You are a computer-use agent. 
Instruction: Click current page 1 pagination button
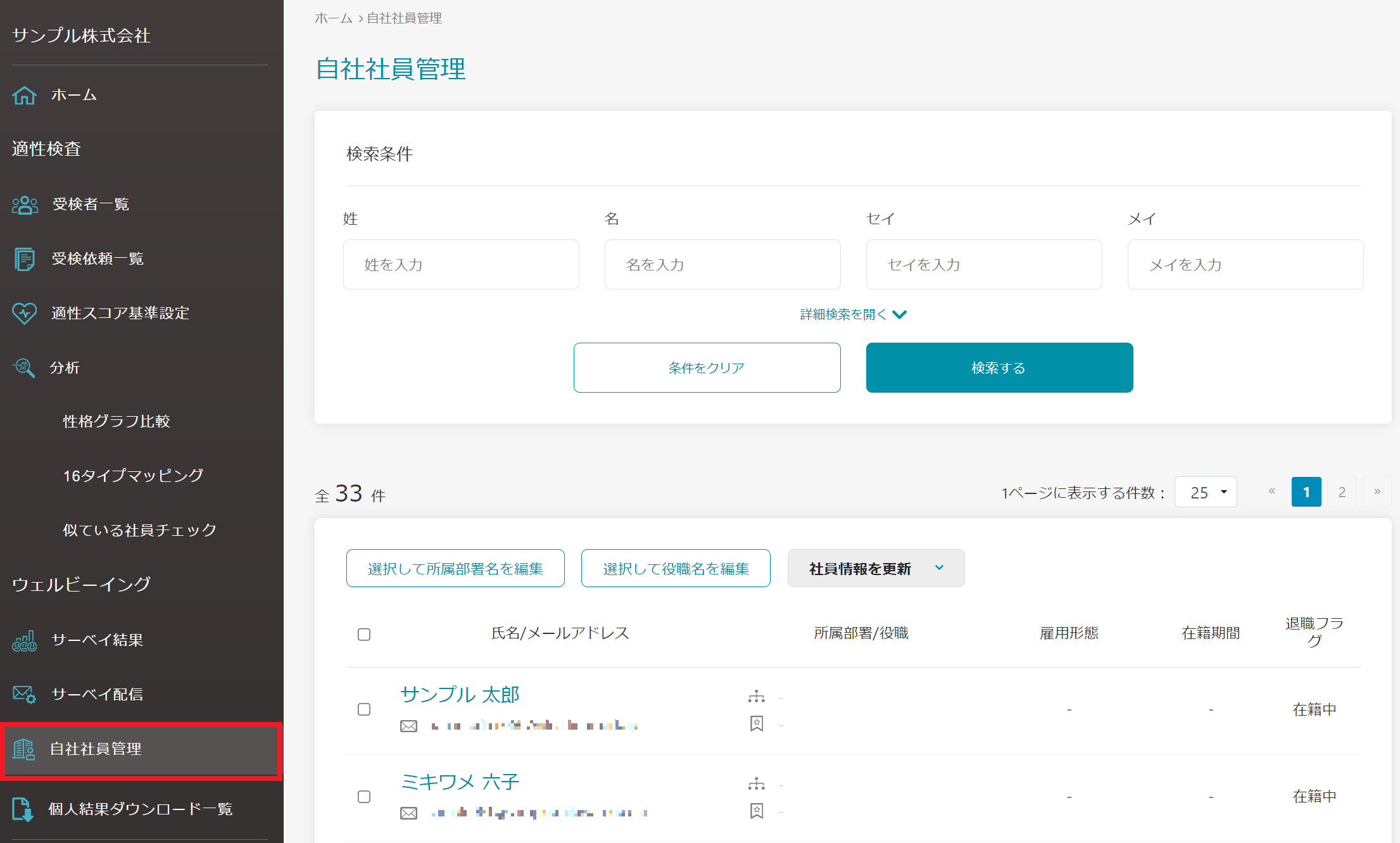click(x=1306, y=492)
